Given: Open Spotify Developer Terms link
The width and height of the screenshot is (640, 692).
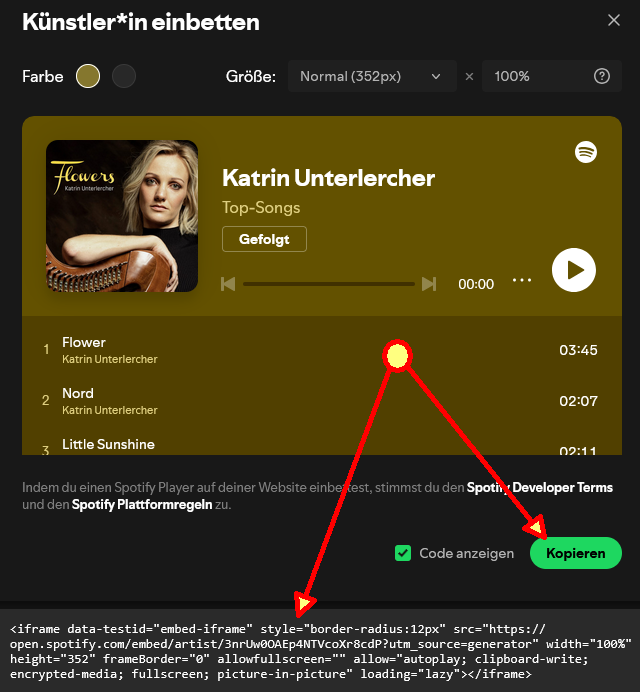Looking at the screenshot, I should coord(540,487).
